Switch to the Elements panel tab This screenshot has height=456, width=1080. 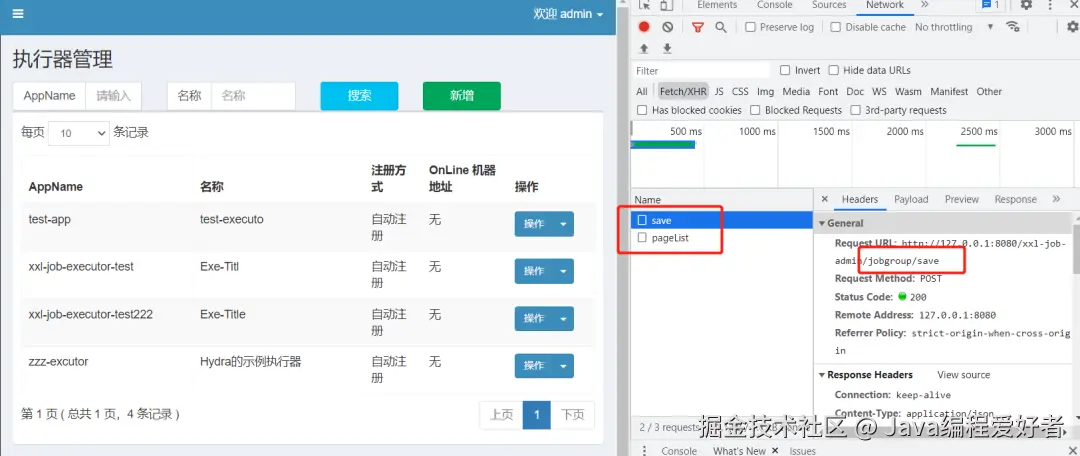717,5
